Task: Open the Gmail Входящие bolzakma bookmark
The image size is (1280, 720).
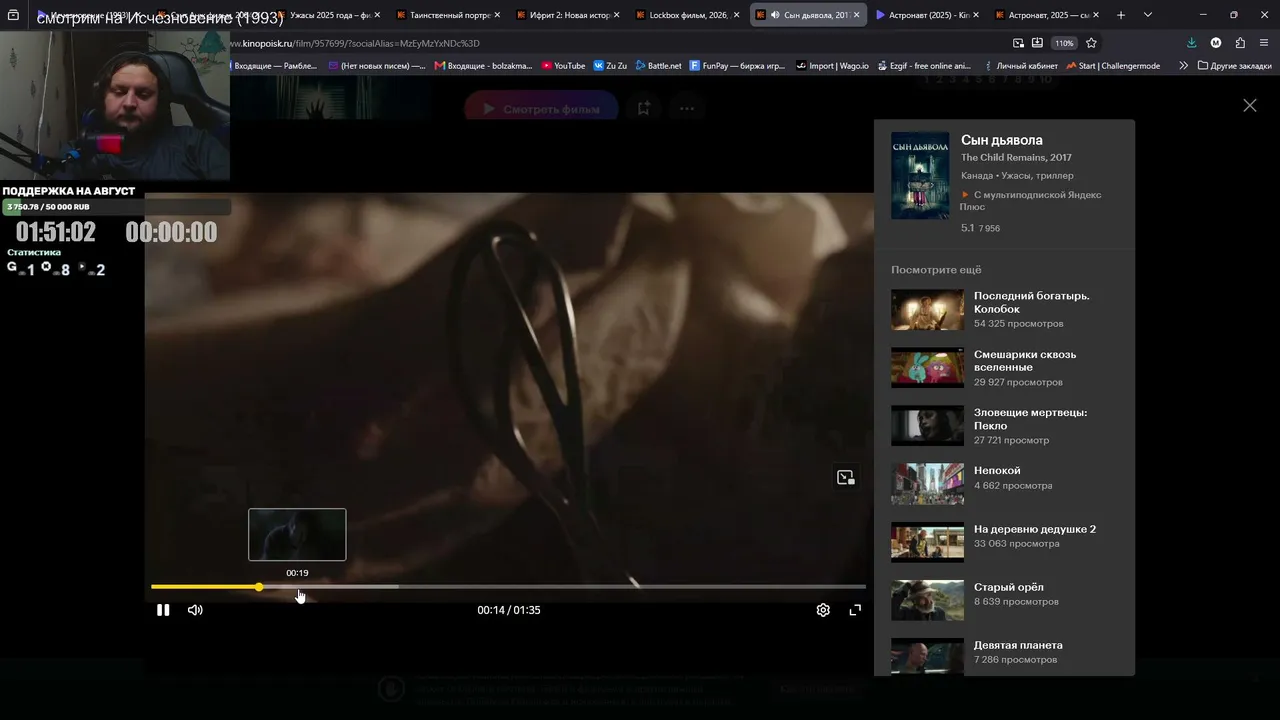Action: pyautogui.click(x=484, y=66)
